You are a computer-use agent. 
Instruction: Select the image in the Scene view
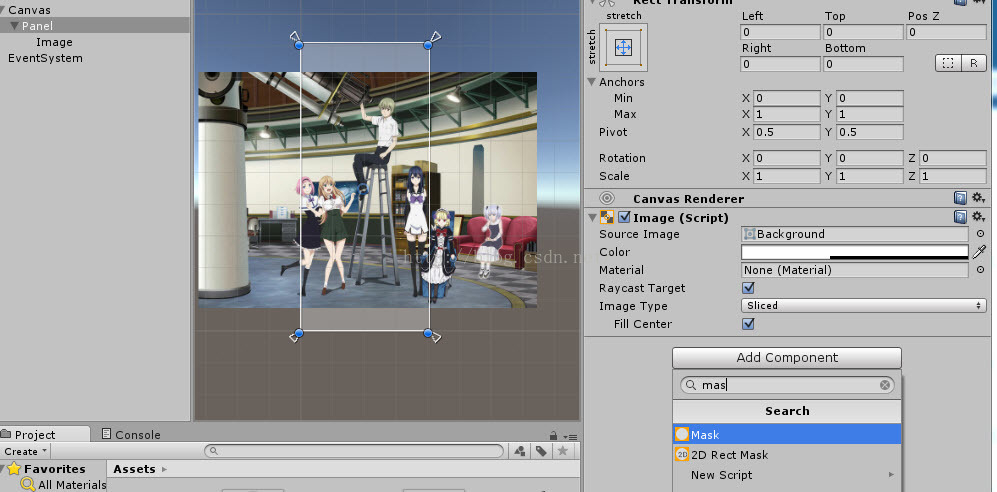click(x=368, y=189)
